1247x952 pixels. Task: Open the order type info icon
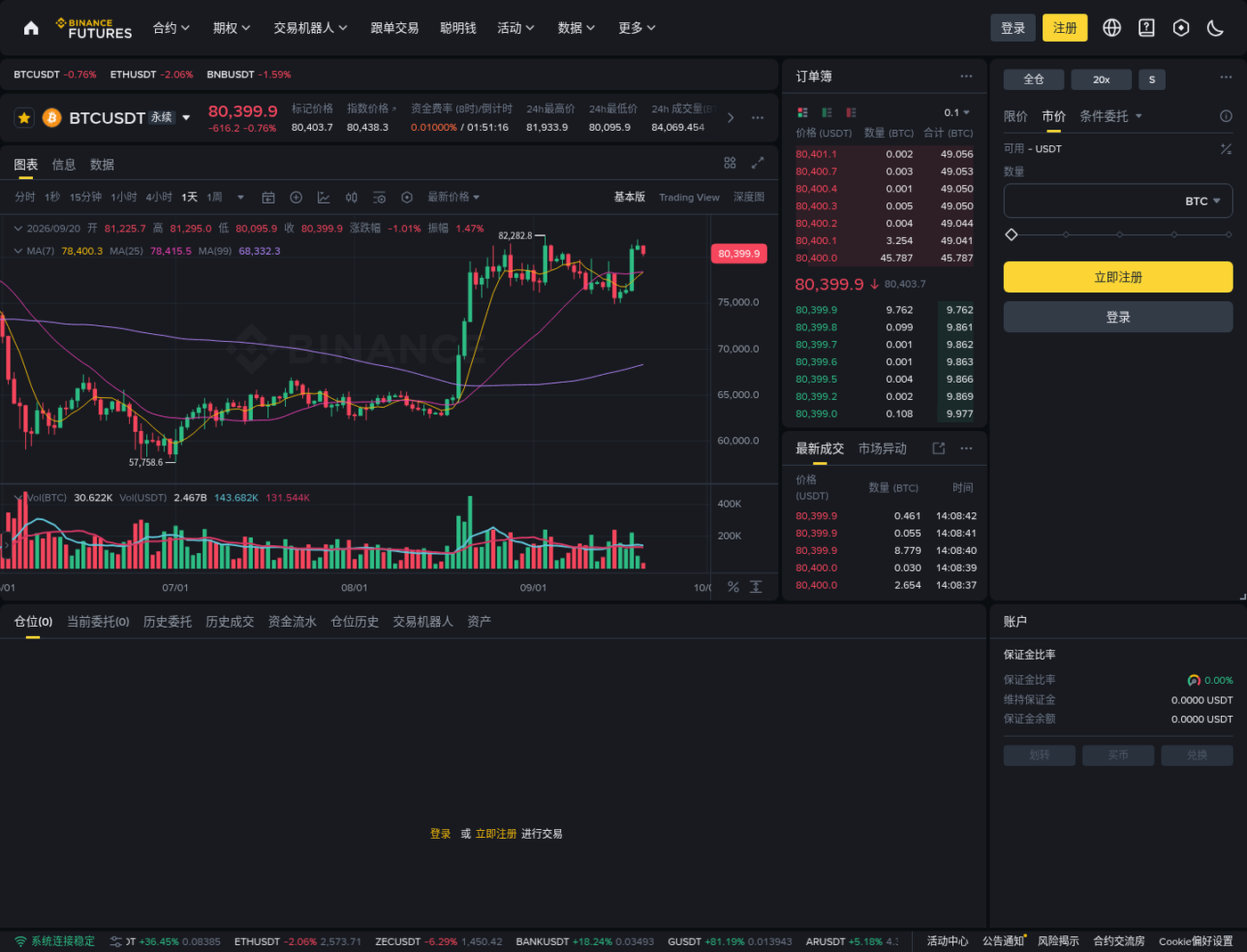tap(1226, 116)
